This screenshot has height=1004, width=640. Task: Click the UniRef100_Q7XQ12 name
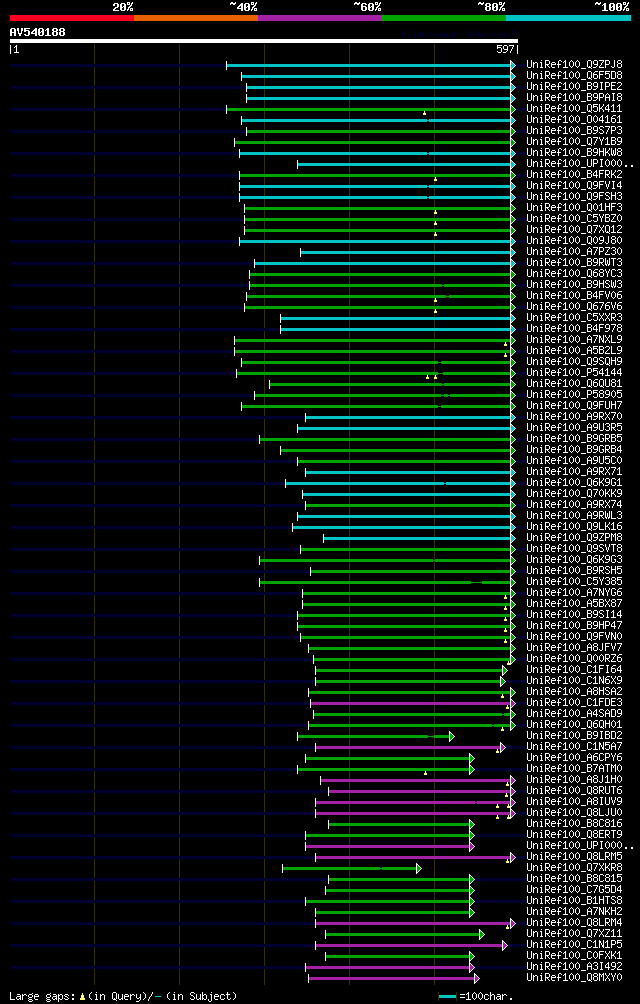click(574, 229)
